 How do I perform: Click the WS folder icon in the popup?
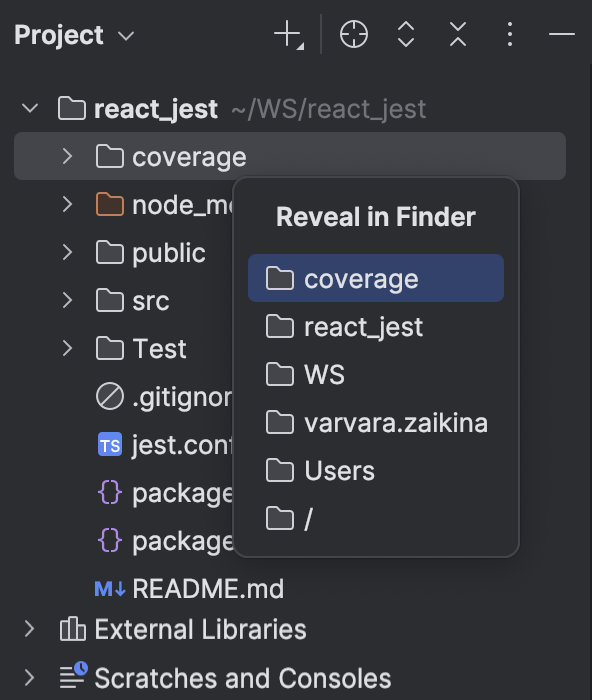[280, 374]
